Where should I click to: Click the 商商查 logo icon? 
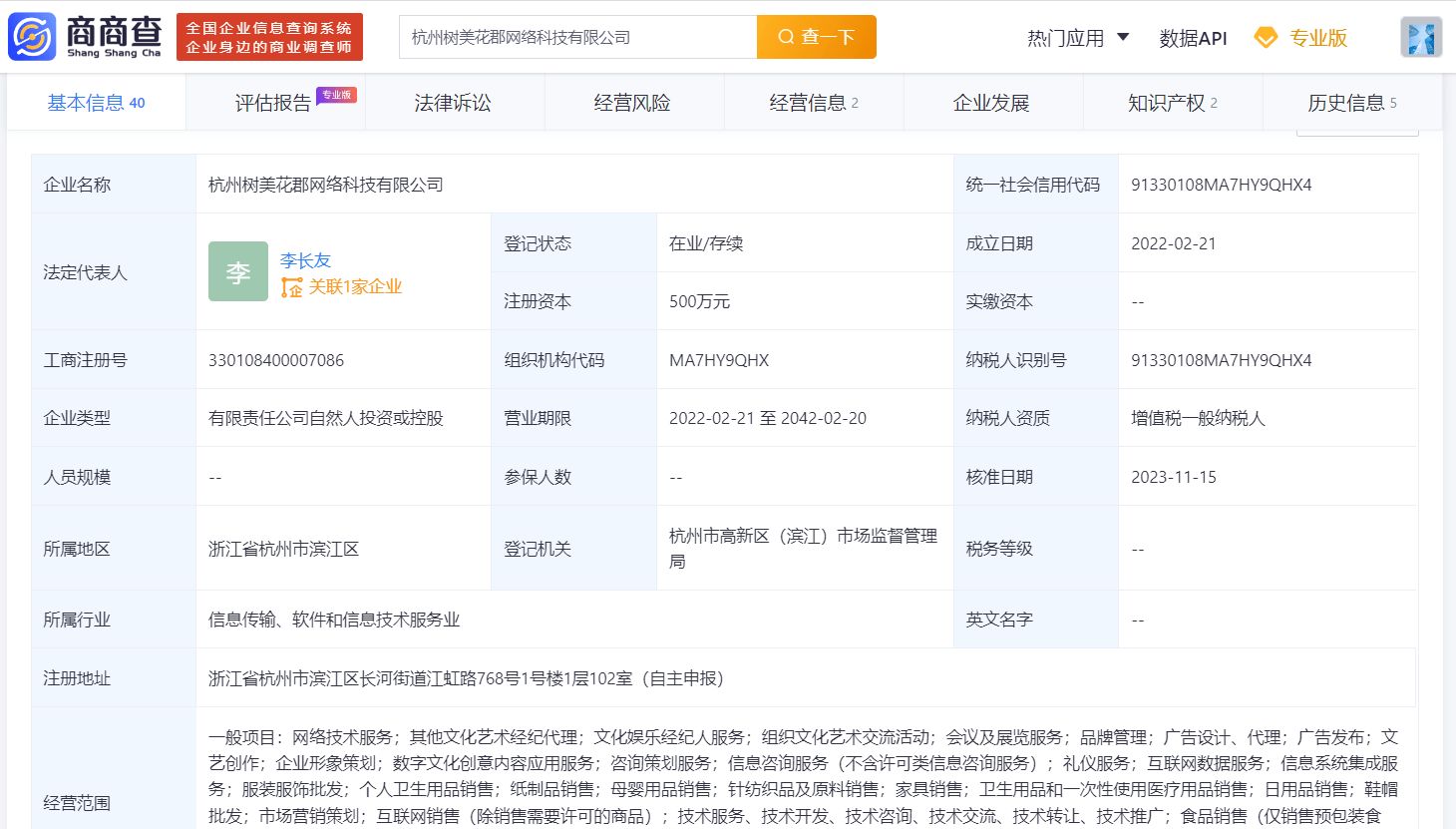click(32, 37)
